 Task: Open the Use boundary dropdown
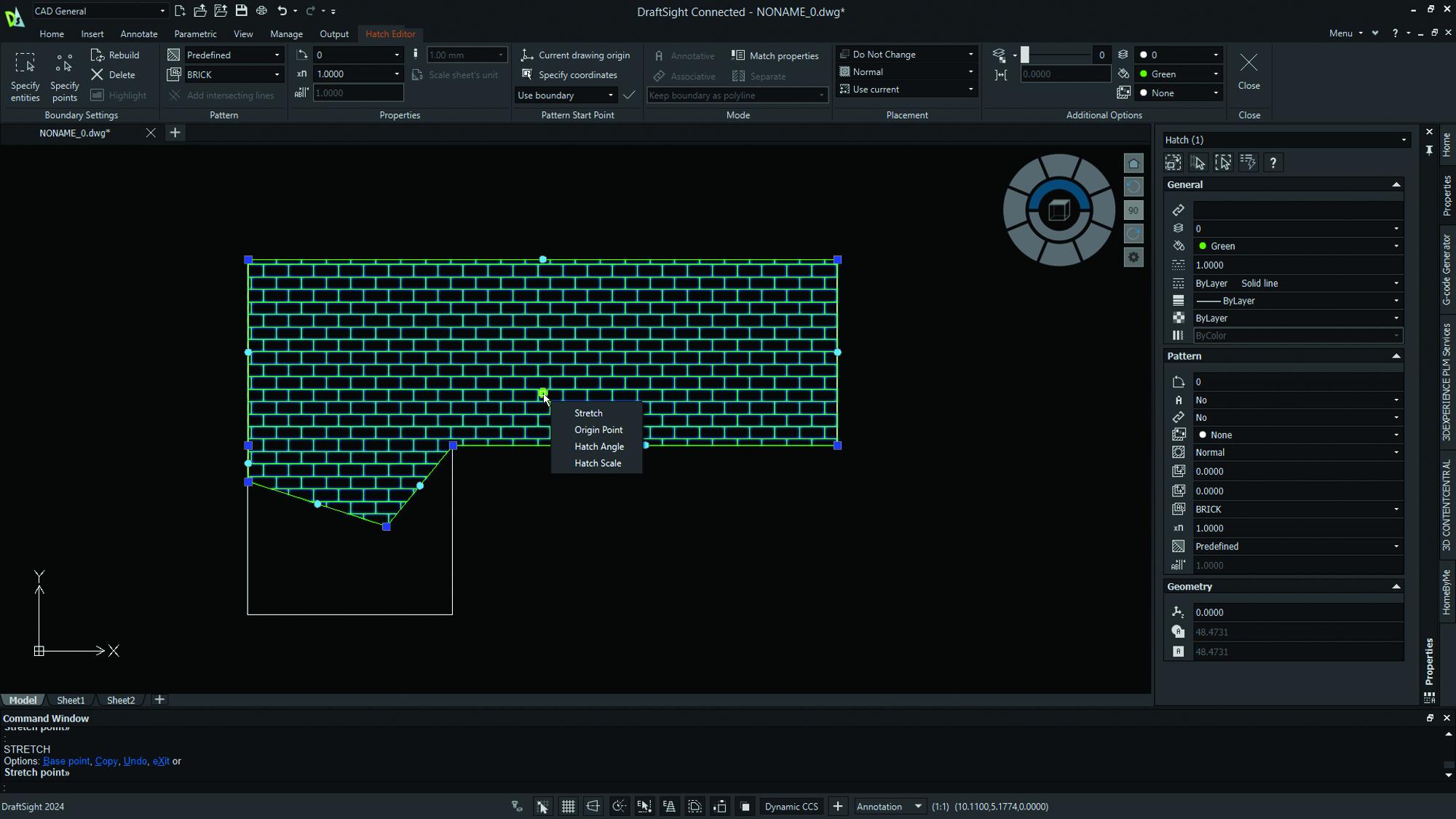[566, 95]
